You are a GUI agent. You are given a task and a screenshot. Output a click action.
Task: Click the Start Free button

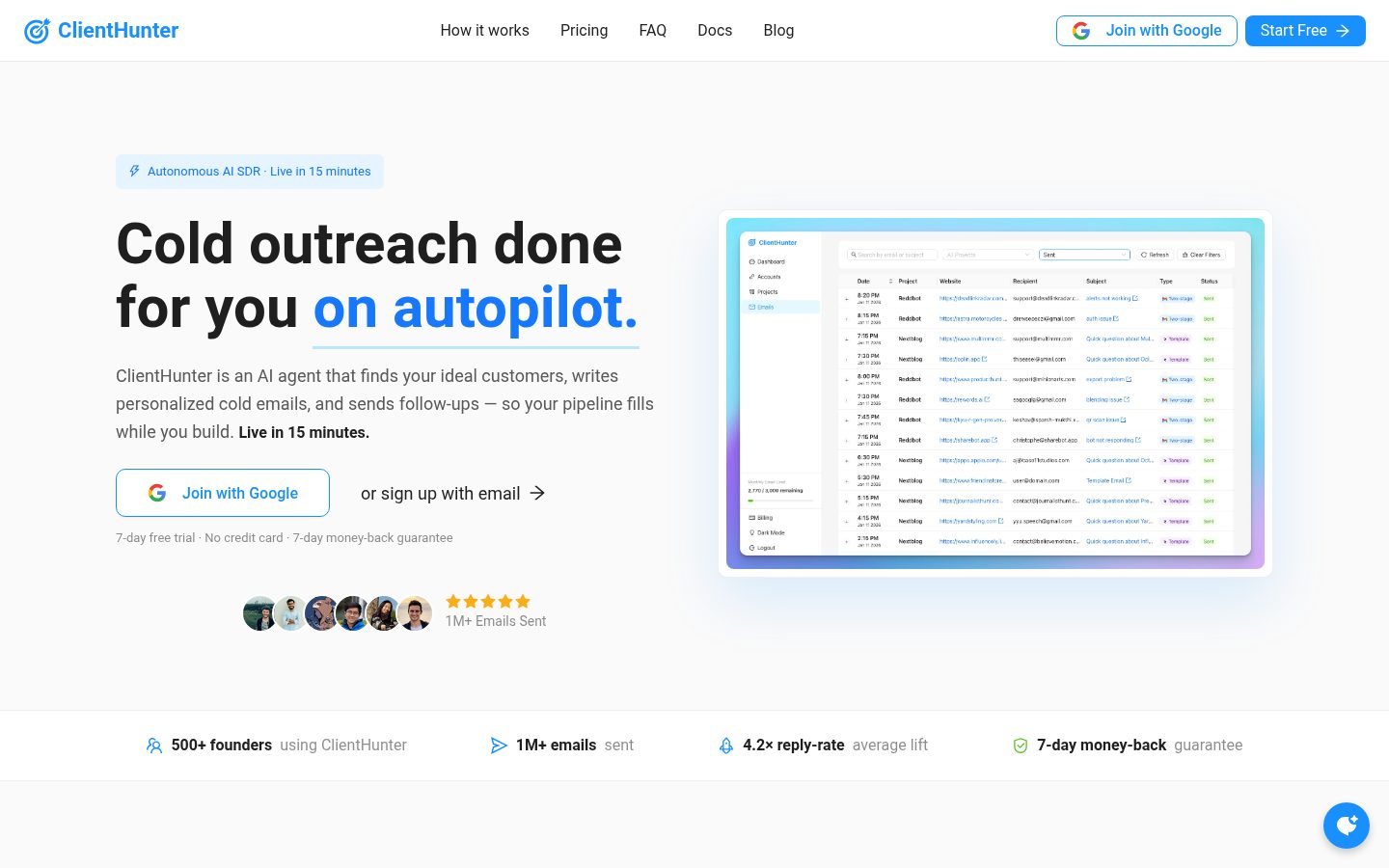click(x=1305, y=31)
